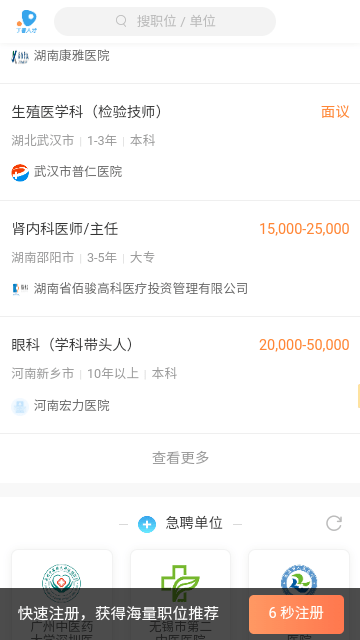Click the 河南宏力医院 placeholder logo icon
Screen dimensions: 360x640
pos(20,407)
